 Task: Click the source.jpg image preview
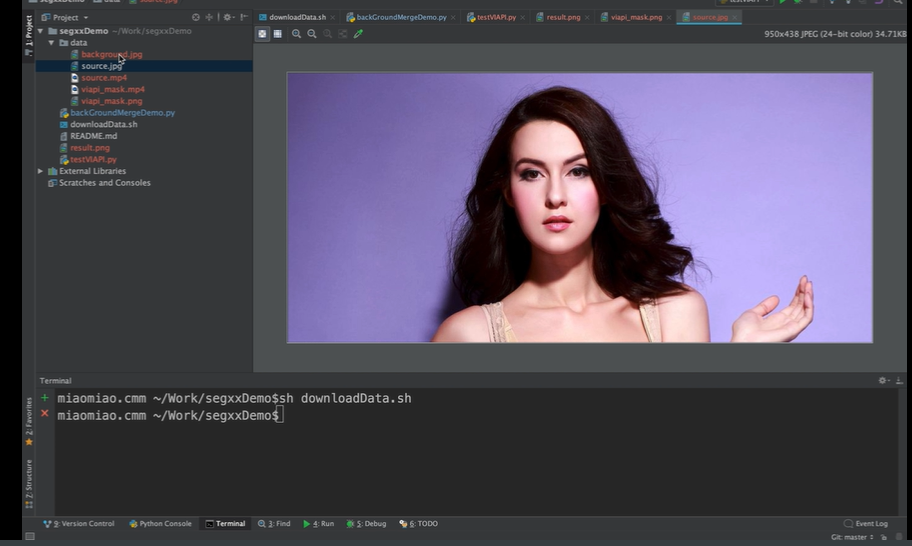pos(579,208)
